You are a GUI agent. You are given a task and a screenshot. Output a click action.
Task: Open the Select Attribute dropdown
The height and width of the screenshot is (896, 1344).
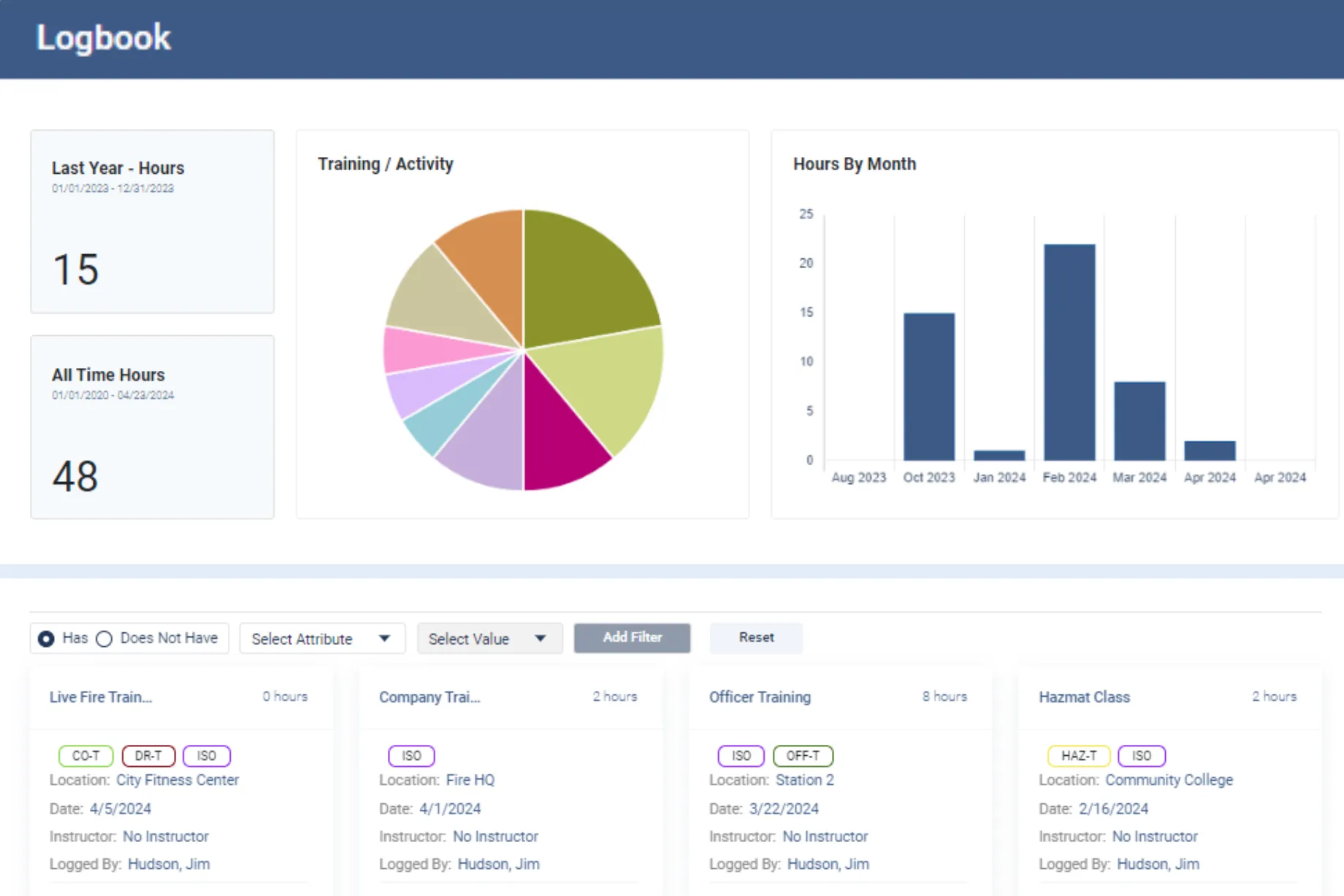point(322,639)
